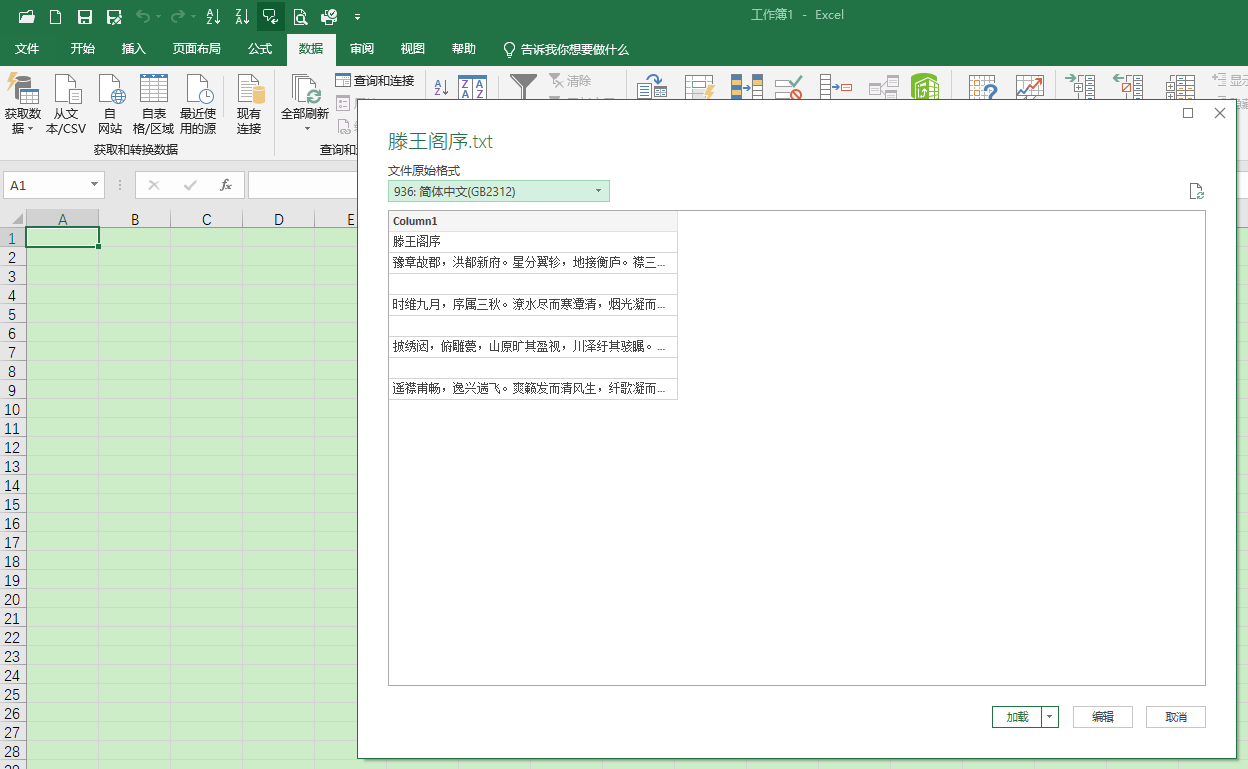The image size is (1248, 769).
Task: Maximize the import preview dialog
Action: click(x=1188, y=113)
